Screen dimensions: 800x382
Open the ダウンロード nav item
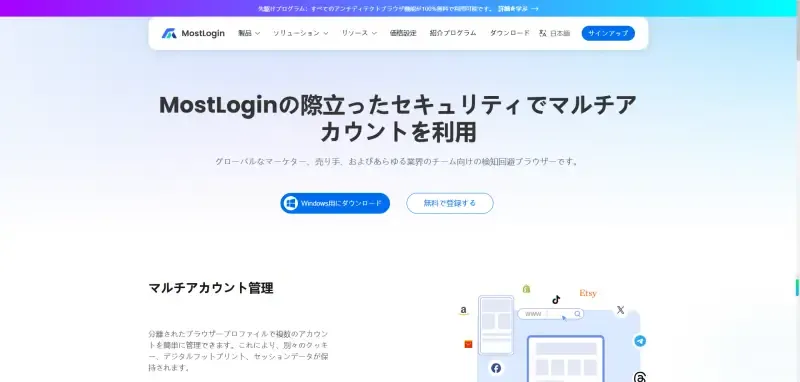coord(510,33)
